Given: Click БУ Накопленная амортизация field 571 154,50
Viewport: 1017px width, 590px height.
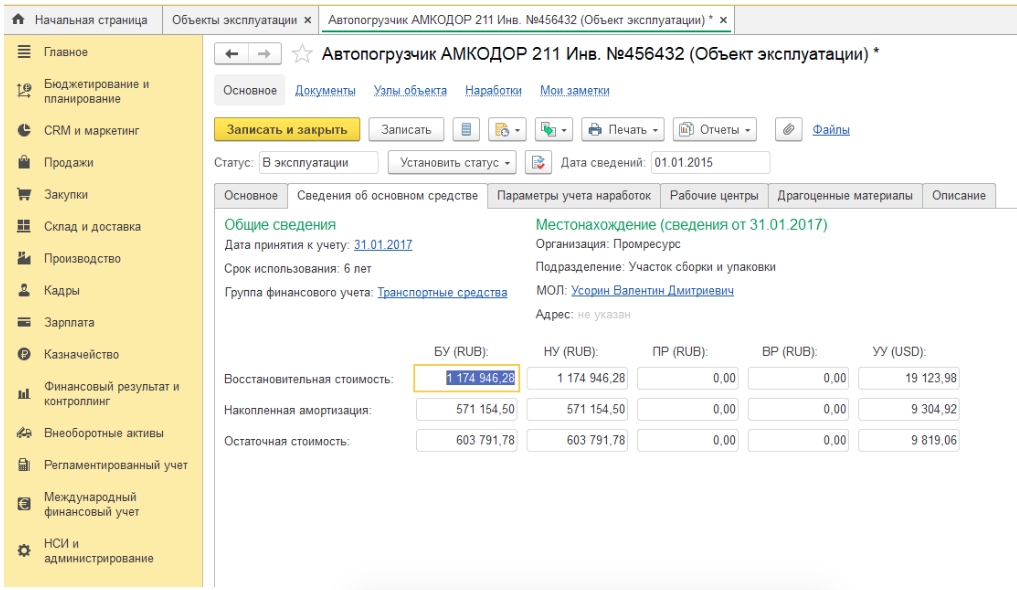Looking at the screenshot, I should pos(467,409).
